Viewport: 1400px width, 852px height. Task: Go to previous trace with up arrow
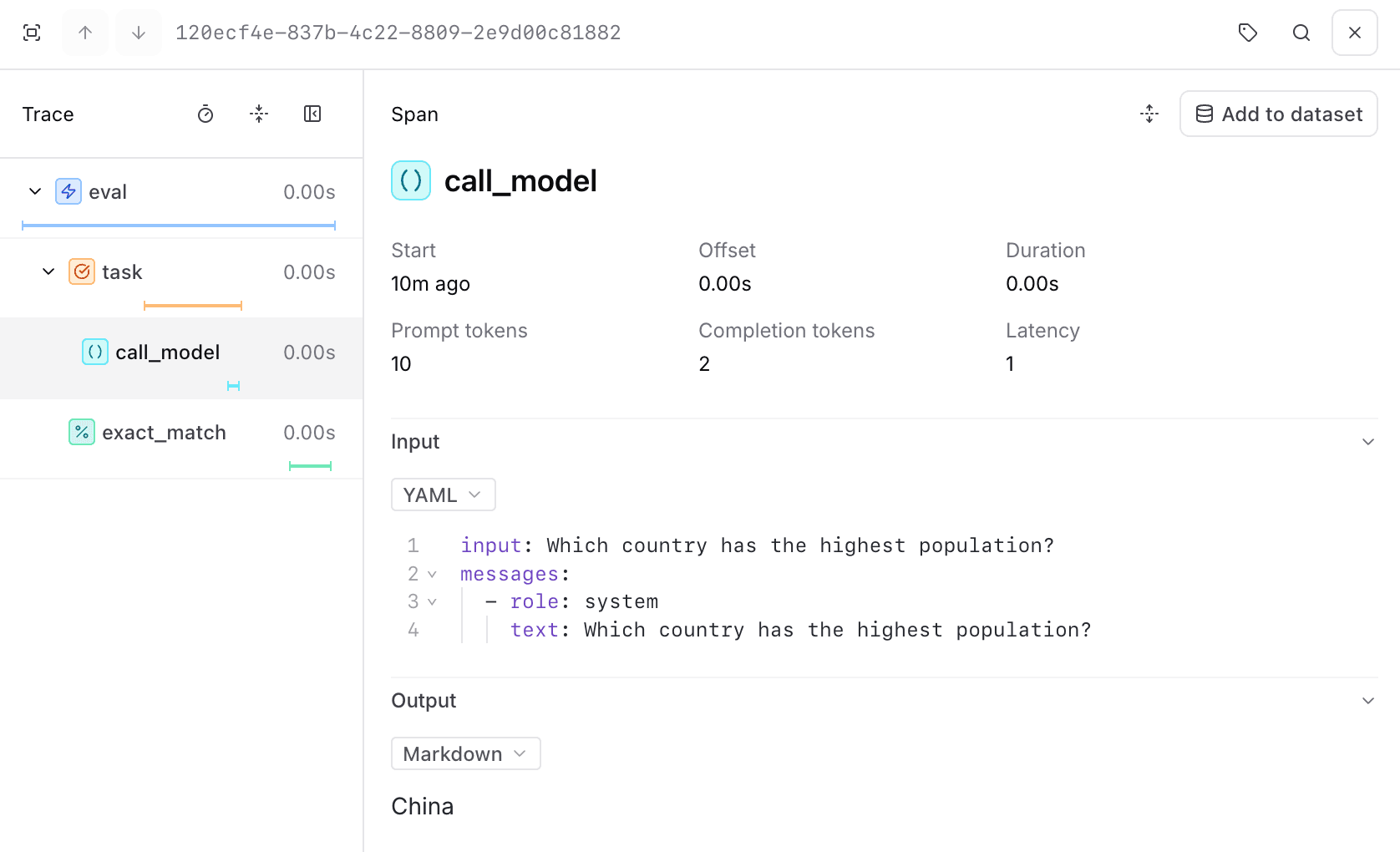85,33
